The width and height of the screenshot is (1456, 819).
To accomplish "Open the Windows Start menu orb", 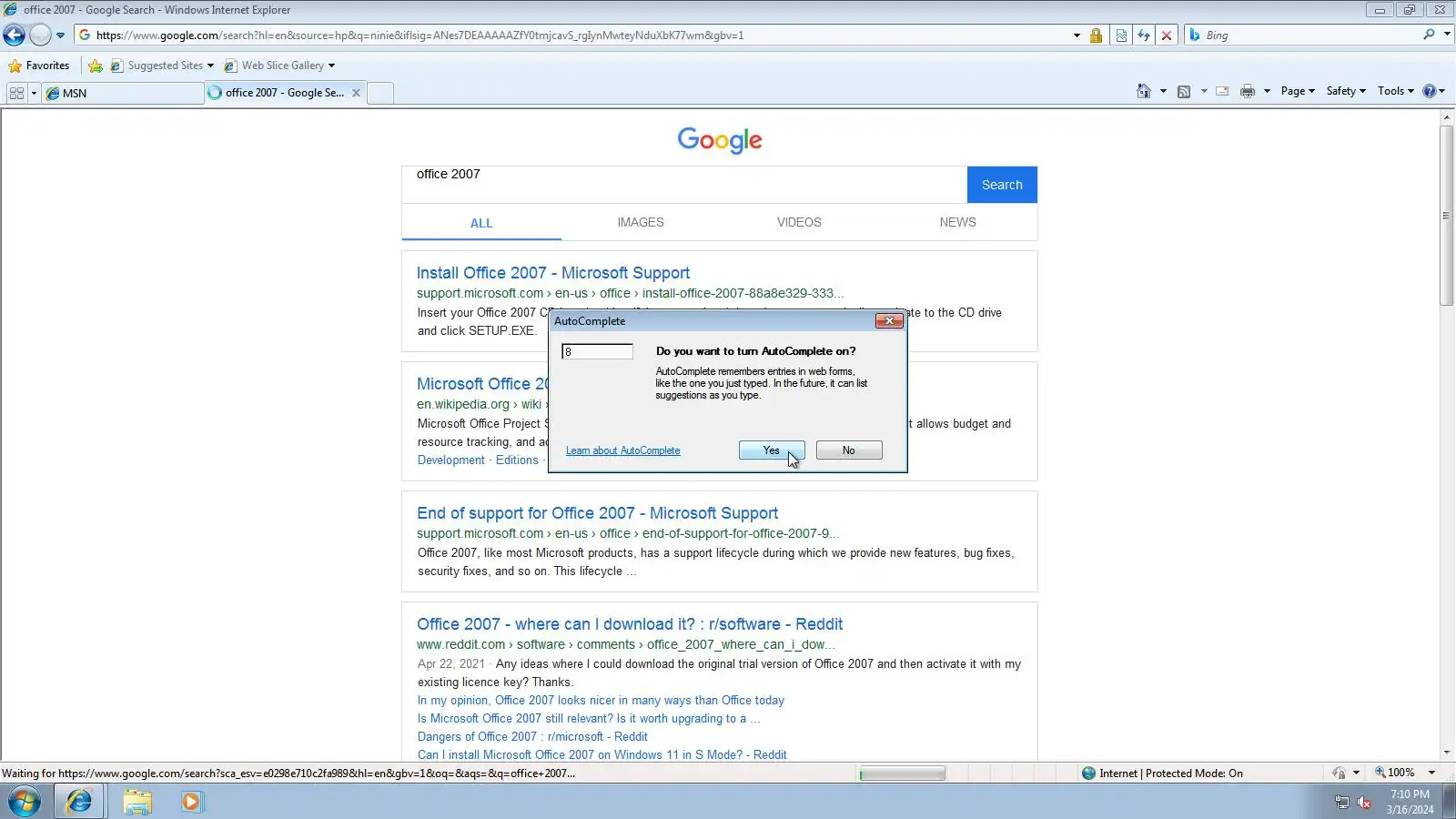I will point(25,802).
